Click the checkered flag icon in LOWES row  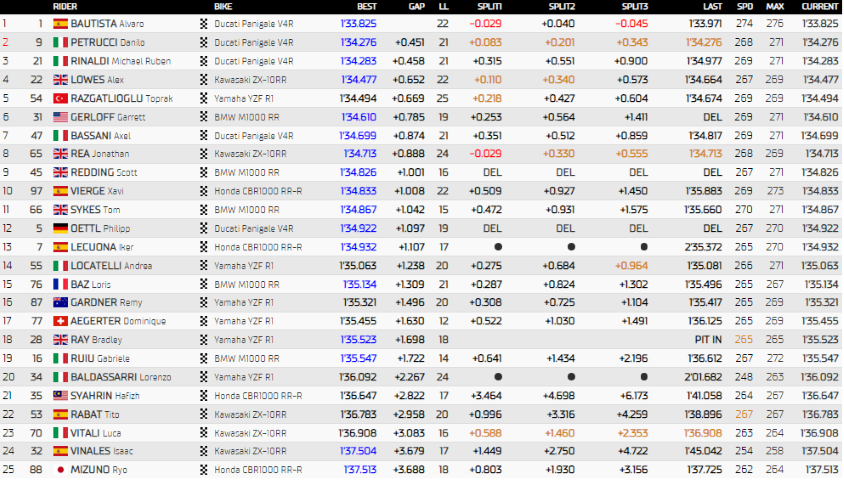pos(203,80)
